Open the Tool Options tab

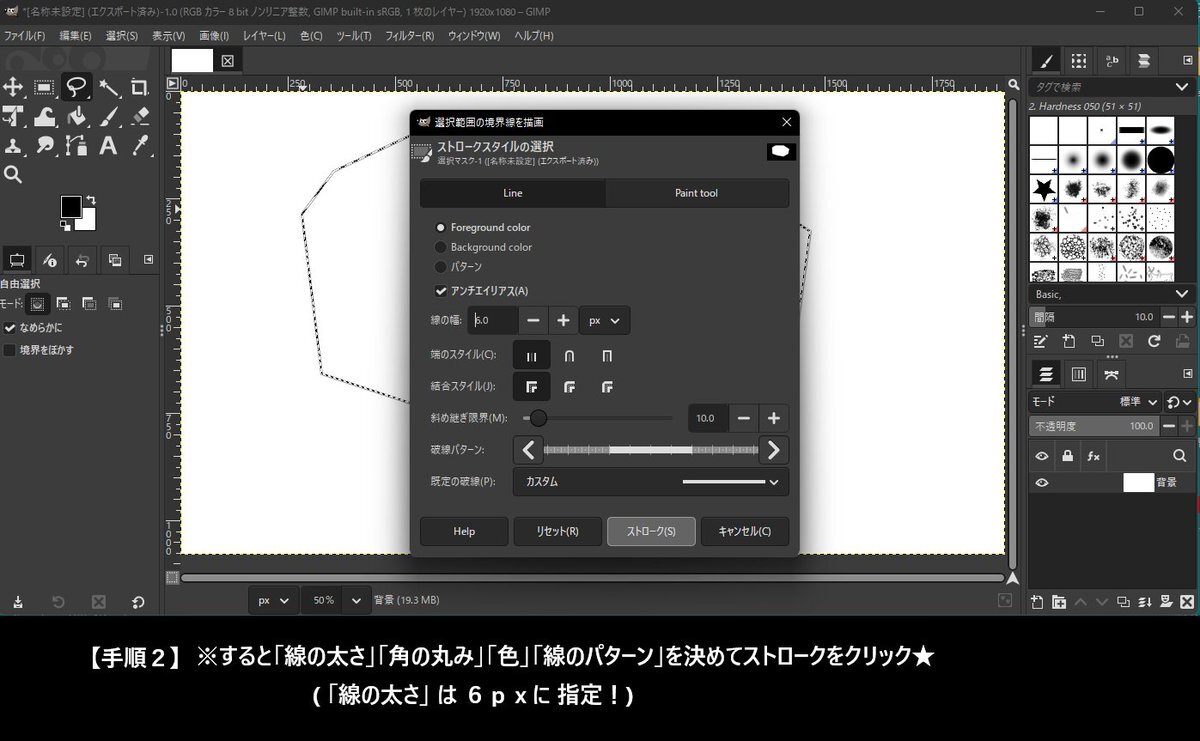point(17,260)
